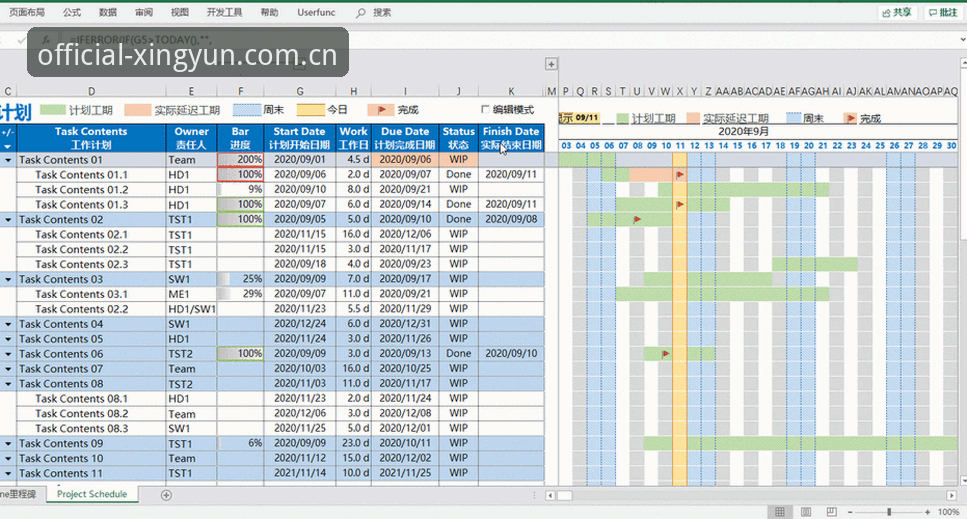Add a new sheet with the plus icon
The image size is (967, 519).
(x=166, y=495)
